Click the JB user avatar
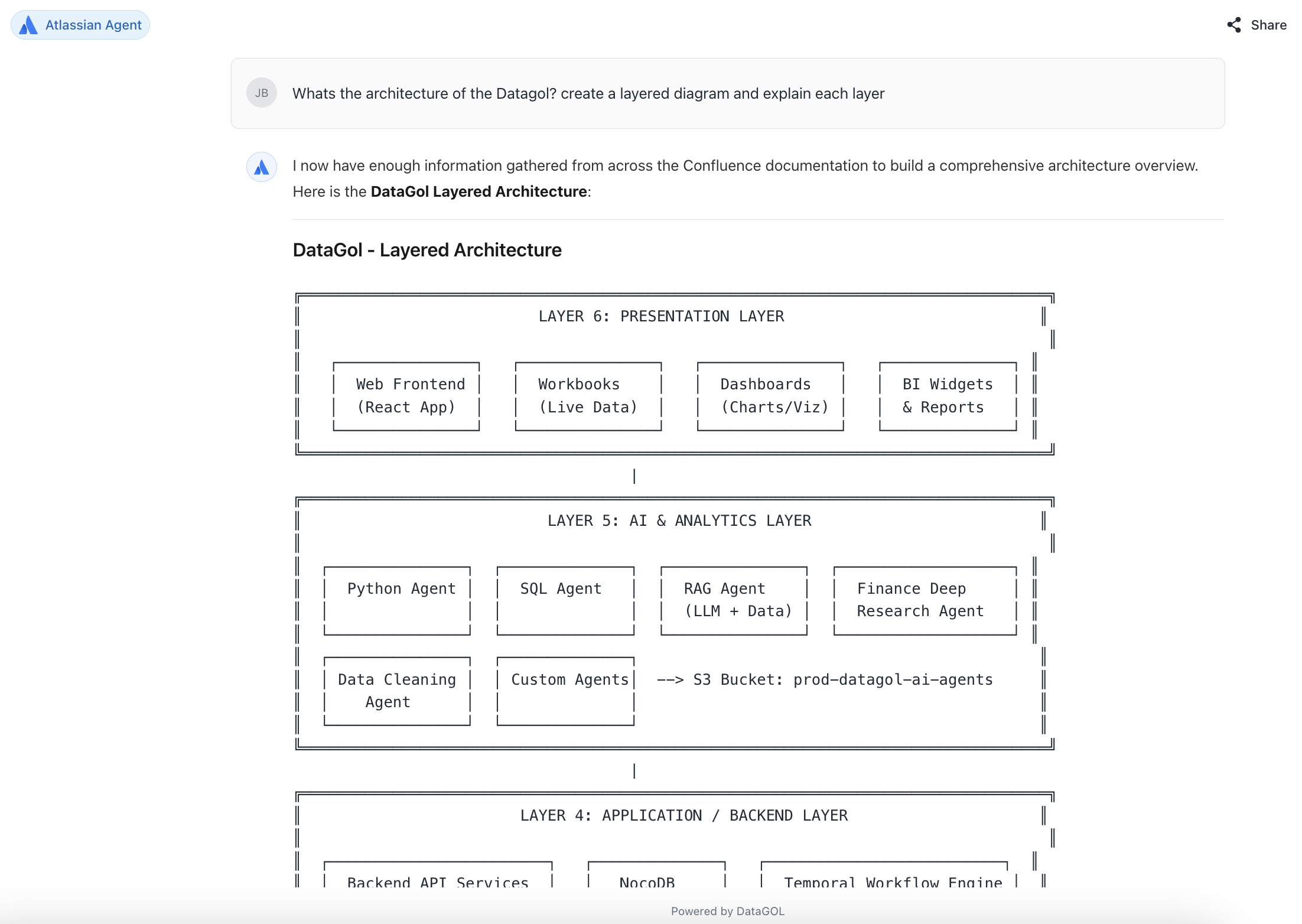 [262, 93]
